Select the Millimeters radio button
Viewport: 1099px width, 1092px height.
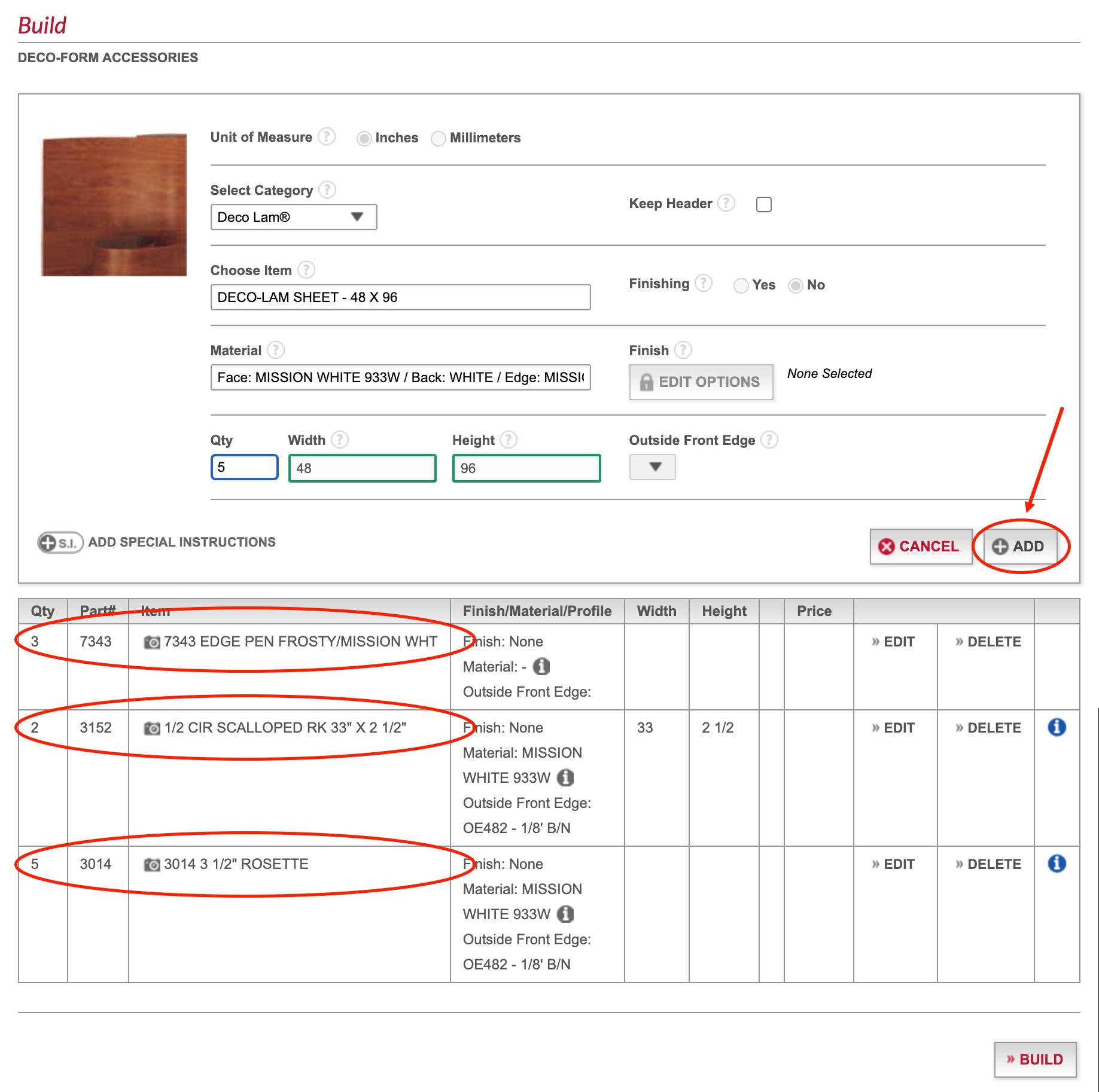point(439,139)
